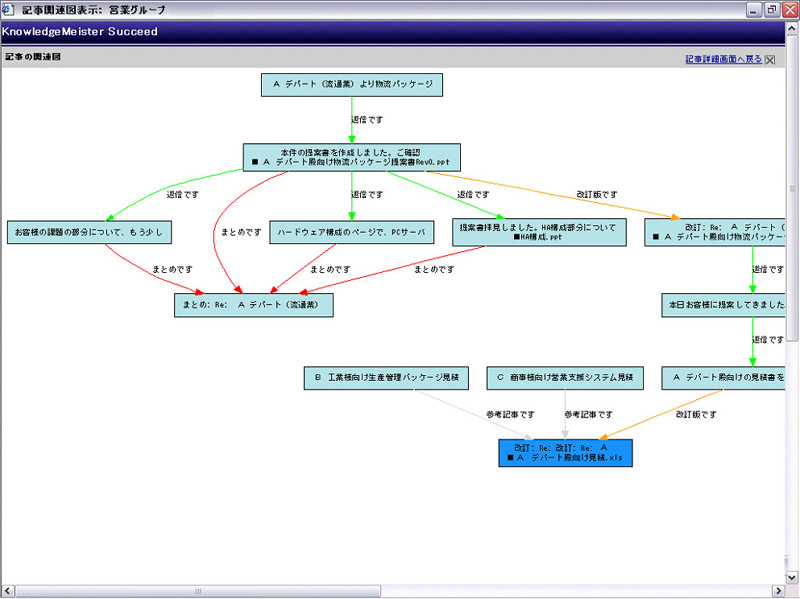Select node A デパート殿向けの見積書を

[723, 378]
